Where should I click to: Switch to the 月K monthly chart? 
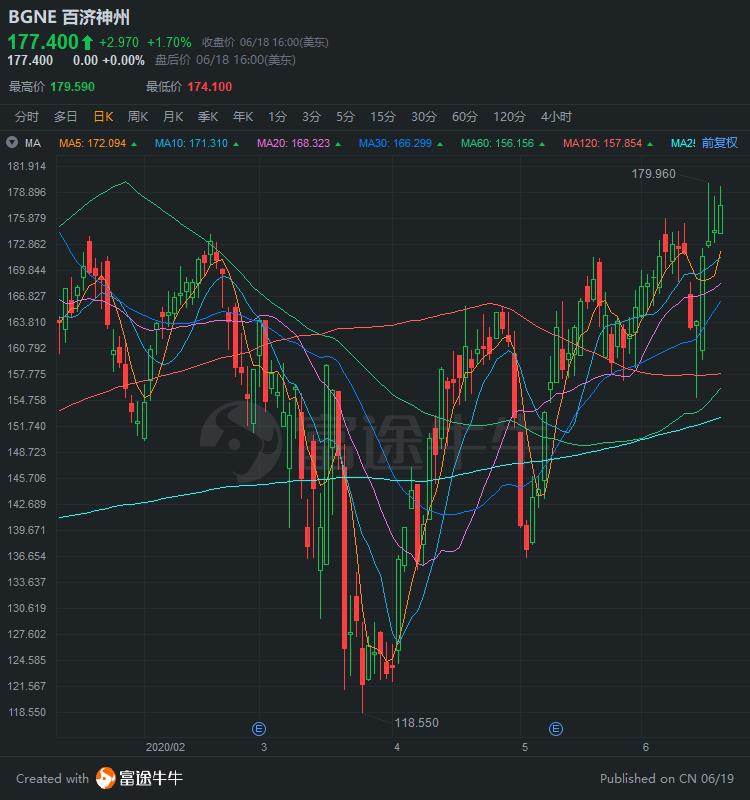point(173,116)
